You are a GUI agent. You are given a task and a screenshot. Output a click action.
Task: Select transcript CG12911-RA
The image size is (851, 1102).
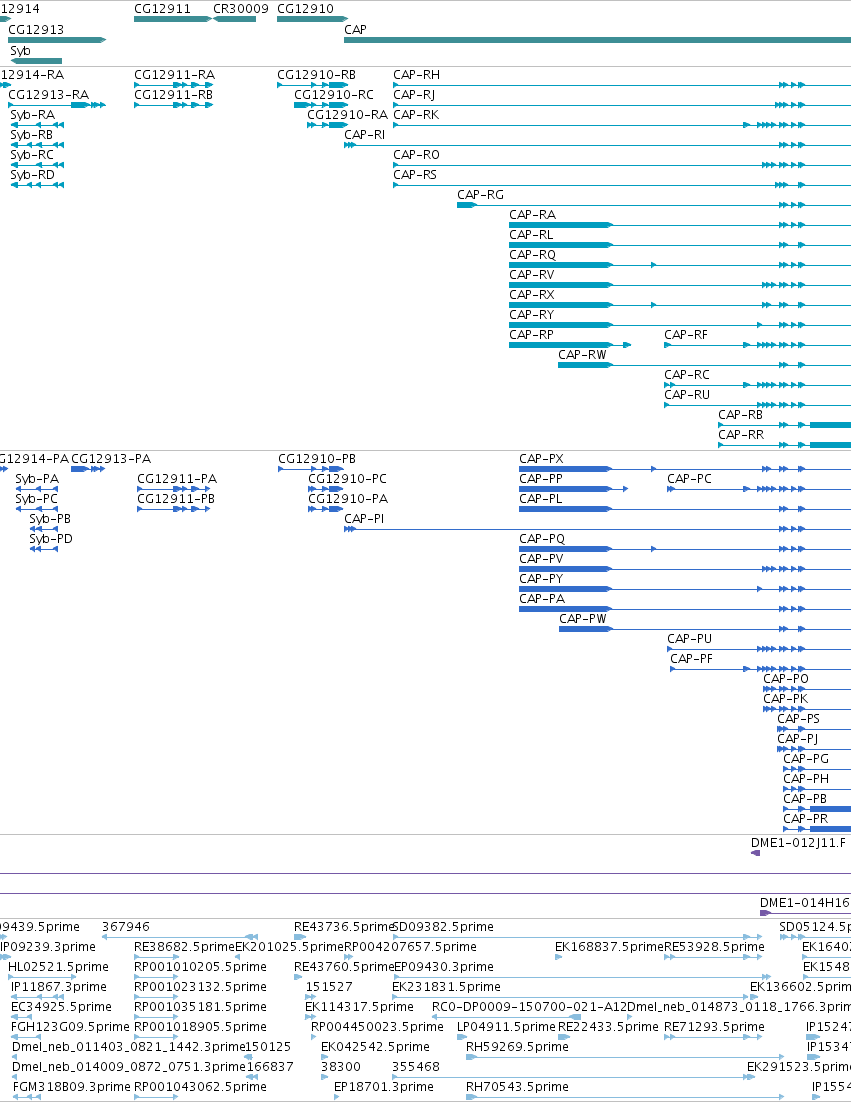tap(174, 85)
